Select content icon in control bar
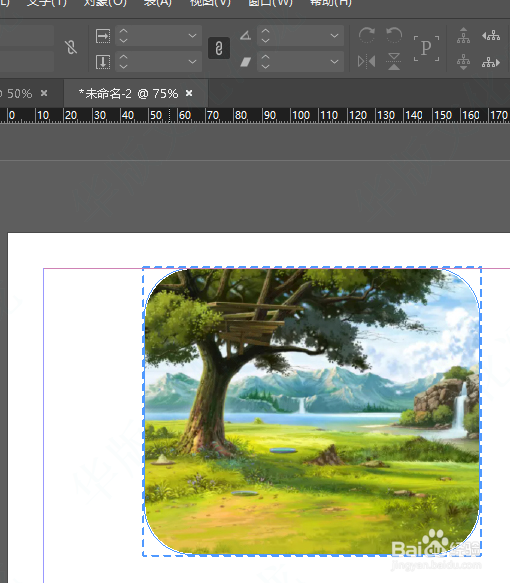The height and width of the screenshot is (583, 510). [x=464, y=62]
